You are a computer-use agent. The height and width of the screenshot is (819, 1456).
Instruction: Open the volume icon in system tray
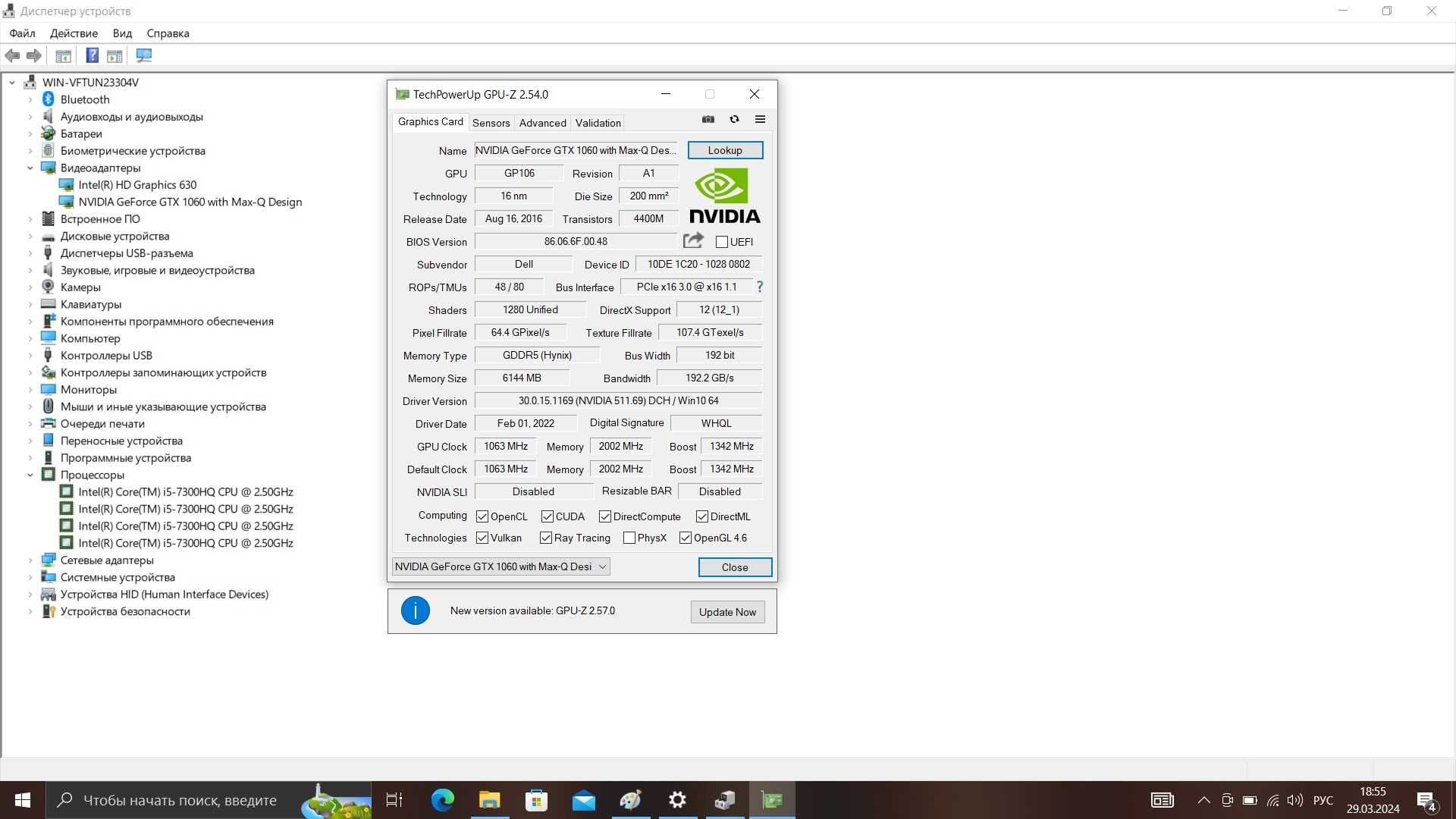(x=1295, y=800)
